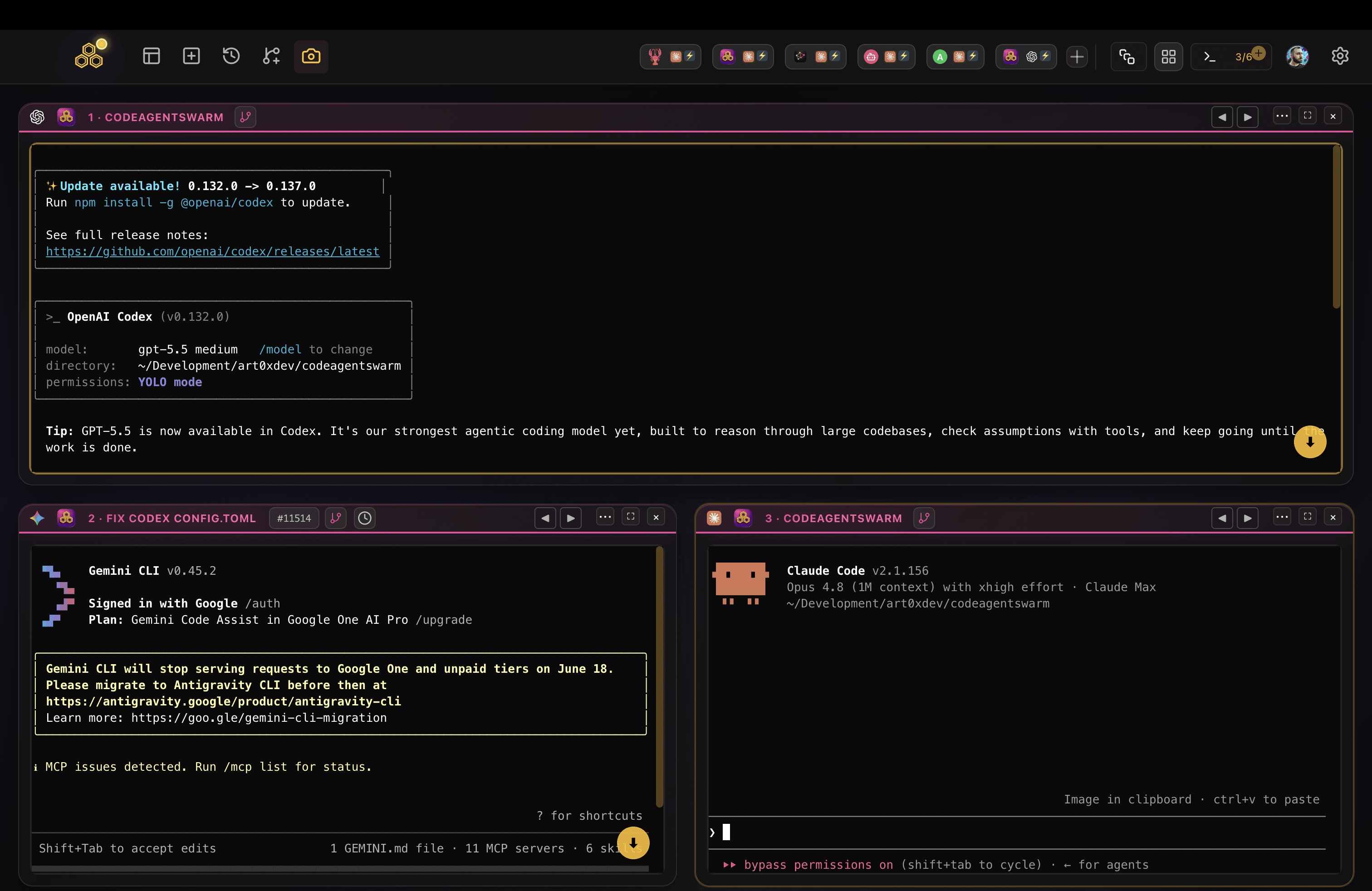Click the #11514 badge in terminal 2
1372x891 pixels.
(x=294, y=518)
